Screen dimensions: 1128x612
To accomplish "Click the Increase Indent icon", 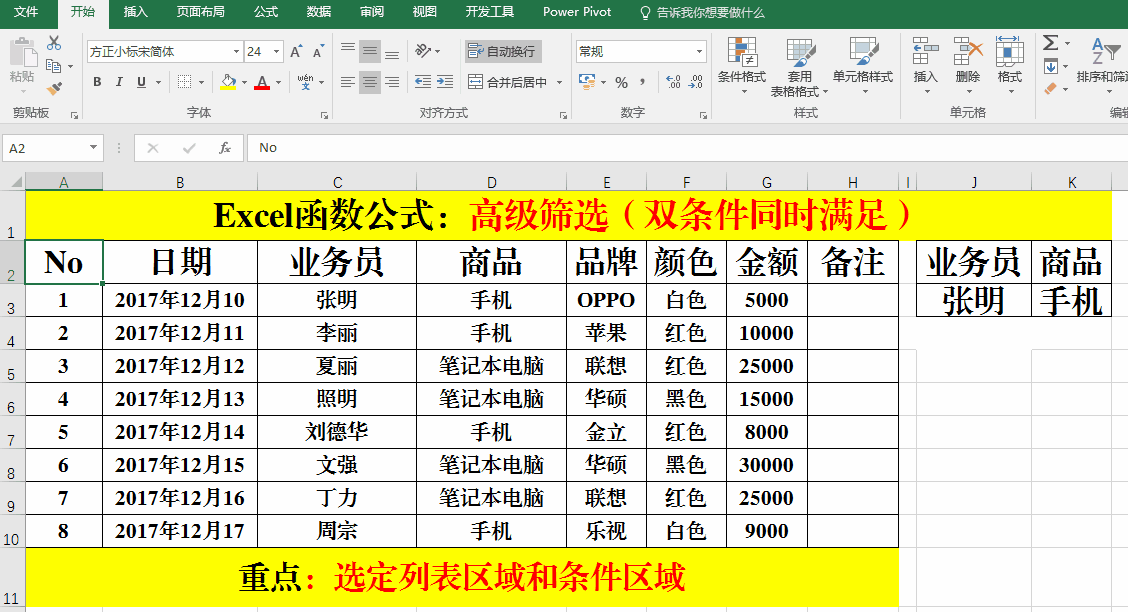I will tap(445, 82).
